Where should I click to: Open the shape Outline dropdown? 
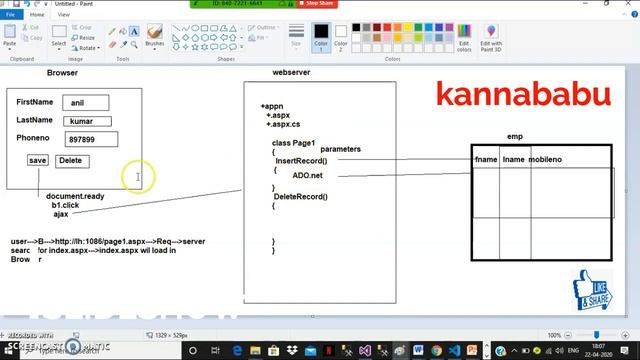click(x=264, y=27)
